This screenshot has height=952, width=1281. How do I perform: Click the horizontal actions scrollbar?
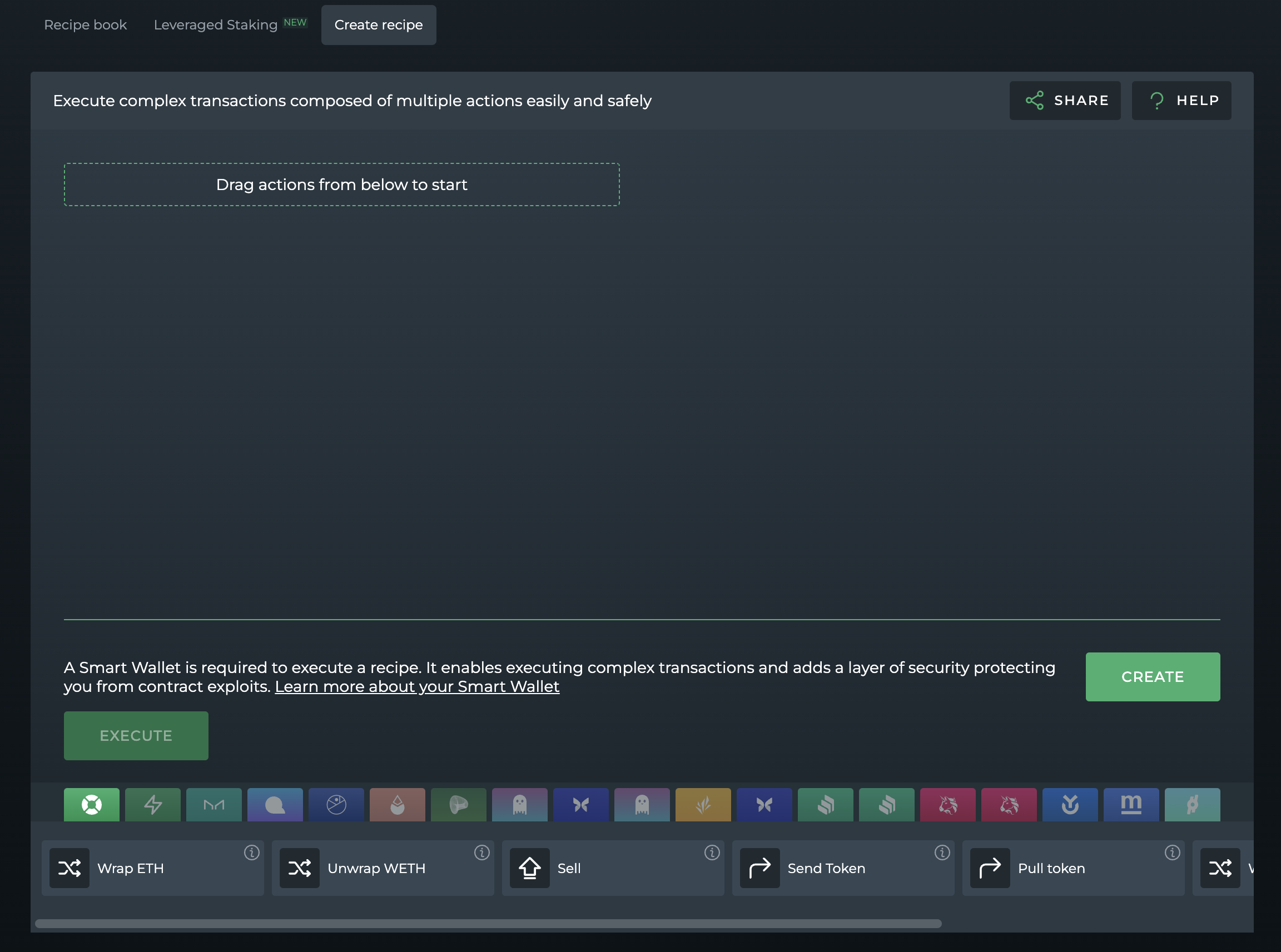(488, 923)
